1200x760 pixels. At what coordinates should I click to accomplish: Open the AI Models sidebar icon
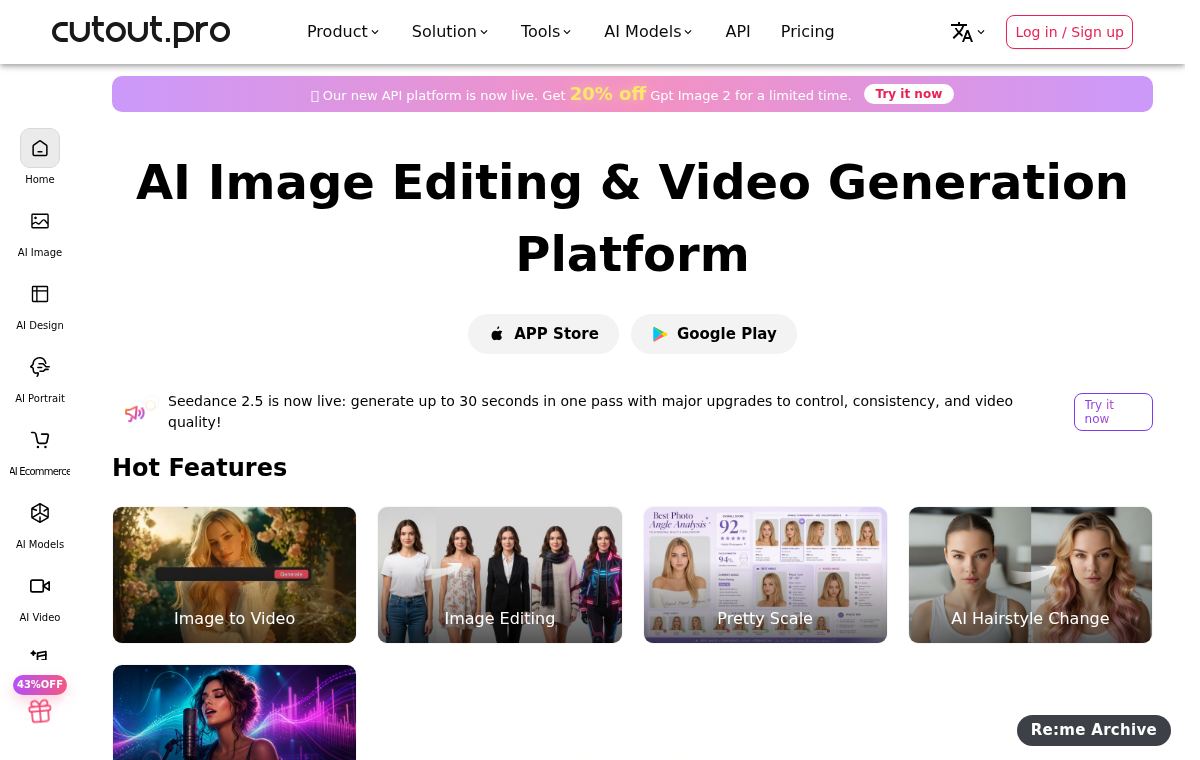tap(40, 514)
